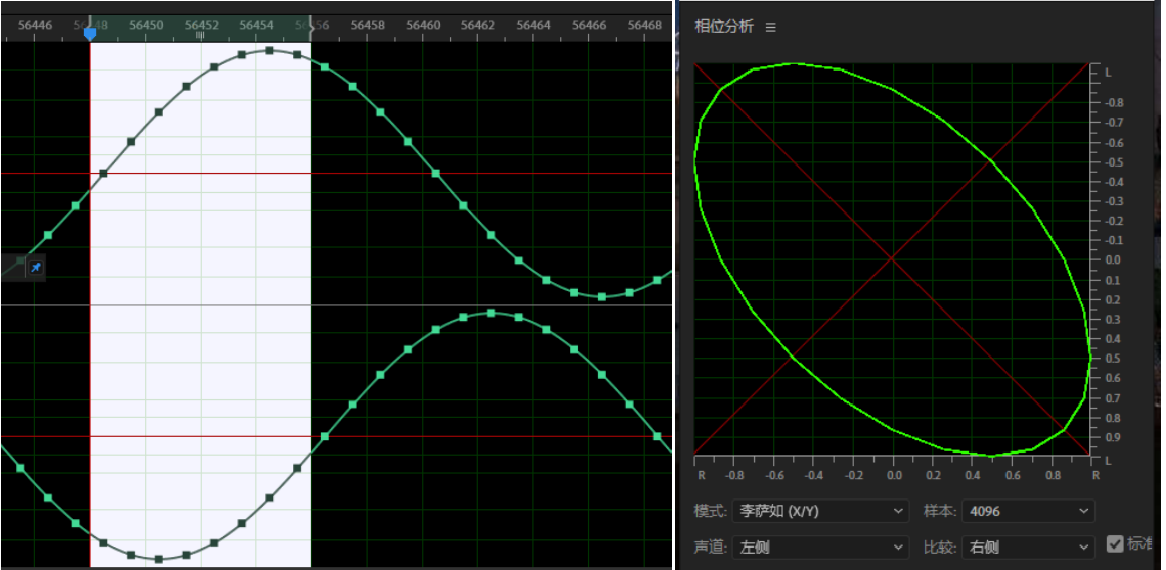
Task: Expand the 声道 dropdown set to 左侧
Action: click(820, 547)
